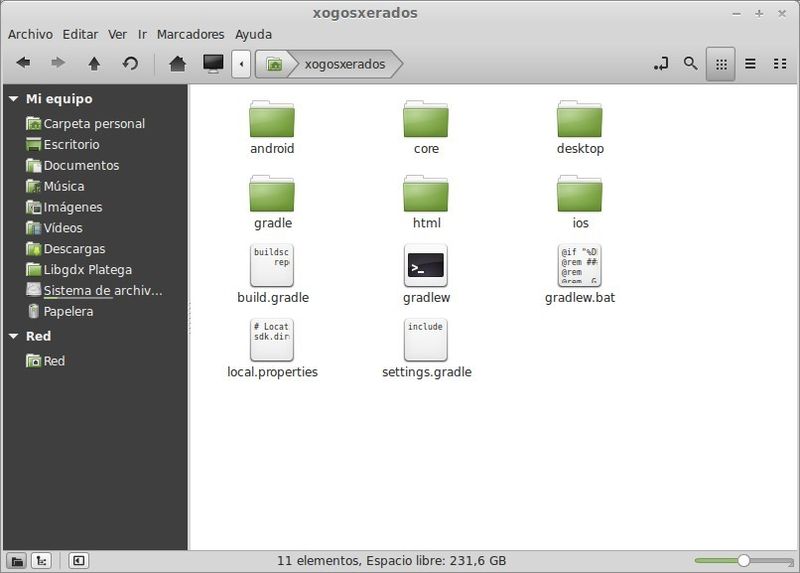This screenshot has width=800, height=573.
Task: Select the xogosxerados path bar segment
Action: click(345, 64)
